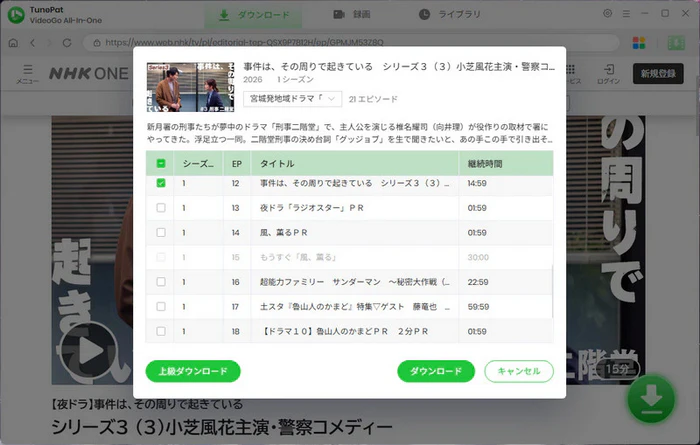This screenshot has width=700, height=445.
Task: Click the episode thumbnail in the dialog
Action: pyautogui.click(x=191, y=87)
